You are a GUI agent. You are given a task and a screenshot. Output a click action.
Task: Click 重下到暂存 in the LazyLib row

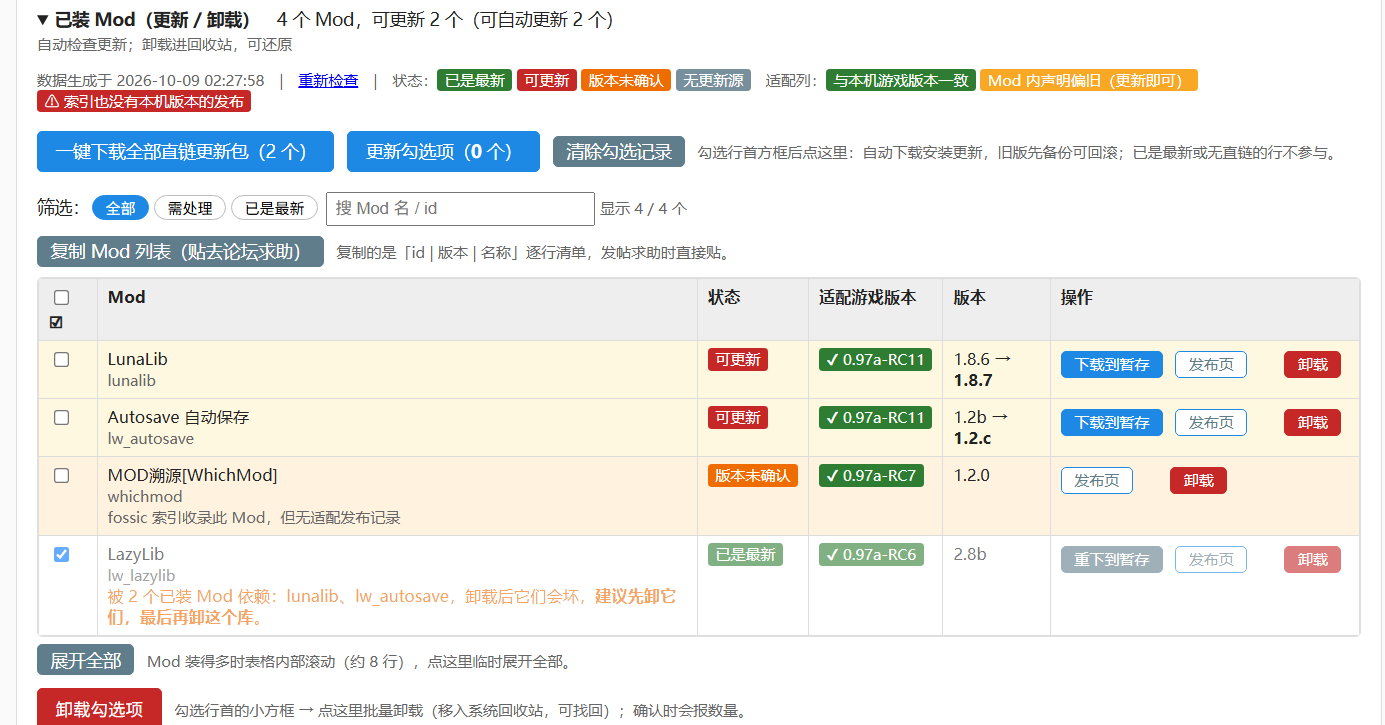(1112, 560)
